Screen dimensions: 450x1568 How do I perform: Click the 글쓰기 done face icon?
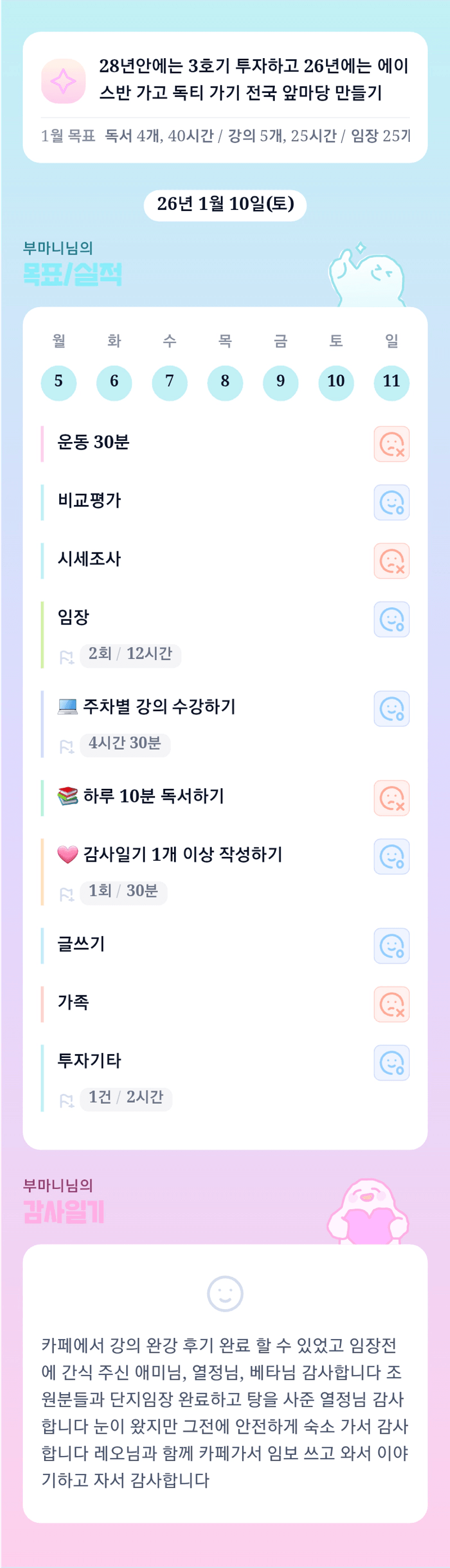[391, 946]
